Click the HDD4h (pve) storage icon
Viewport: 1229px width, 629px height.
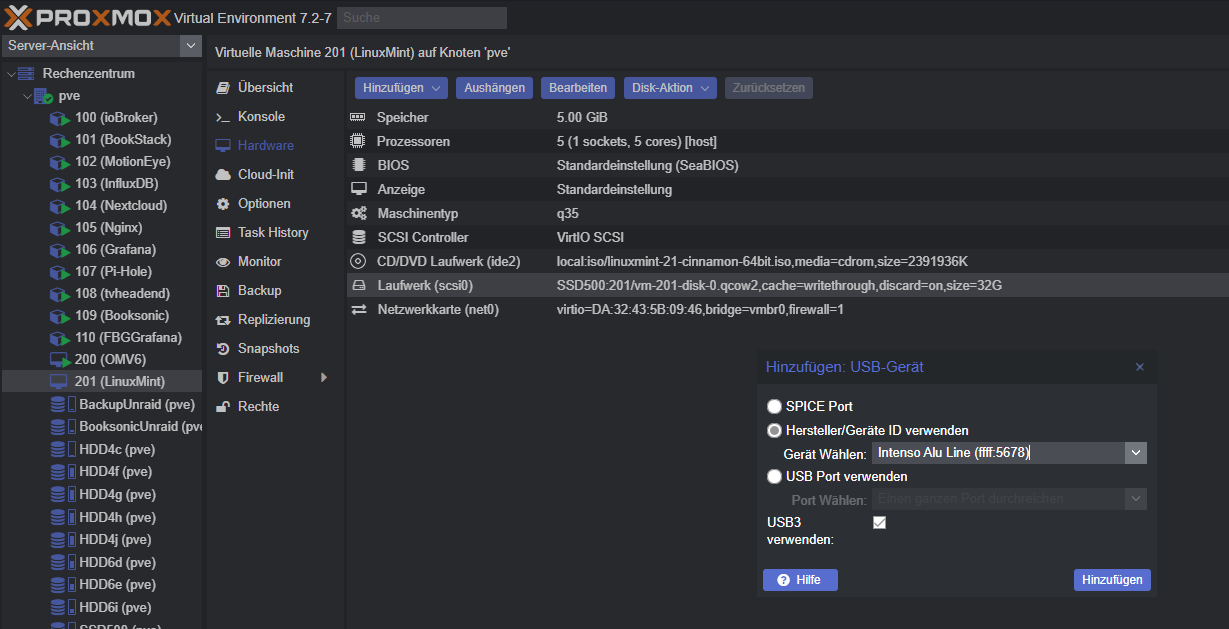click(63, 518)
